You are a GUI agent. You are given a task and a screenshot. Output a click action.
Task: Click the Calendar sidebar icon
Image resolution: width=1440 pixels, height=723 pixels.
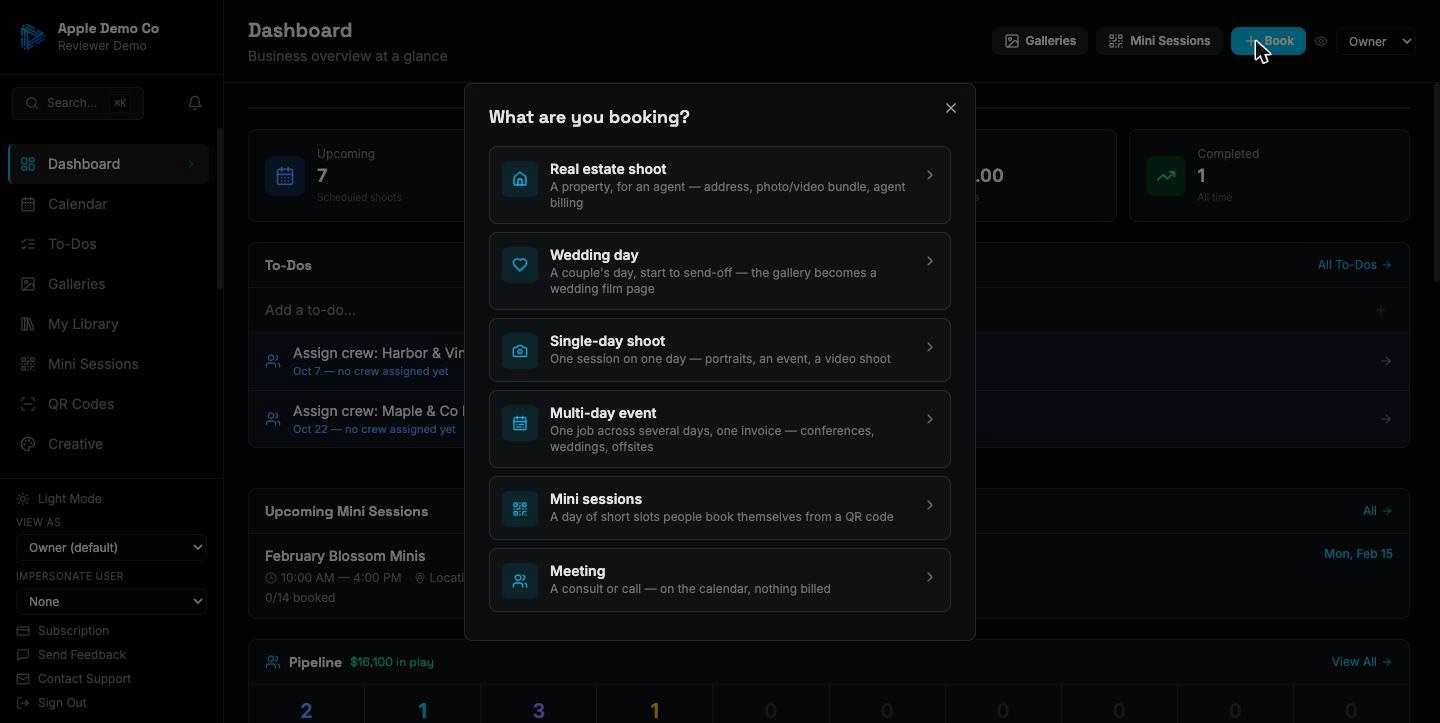click(x=28, y=204)
